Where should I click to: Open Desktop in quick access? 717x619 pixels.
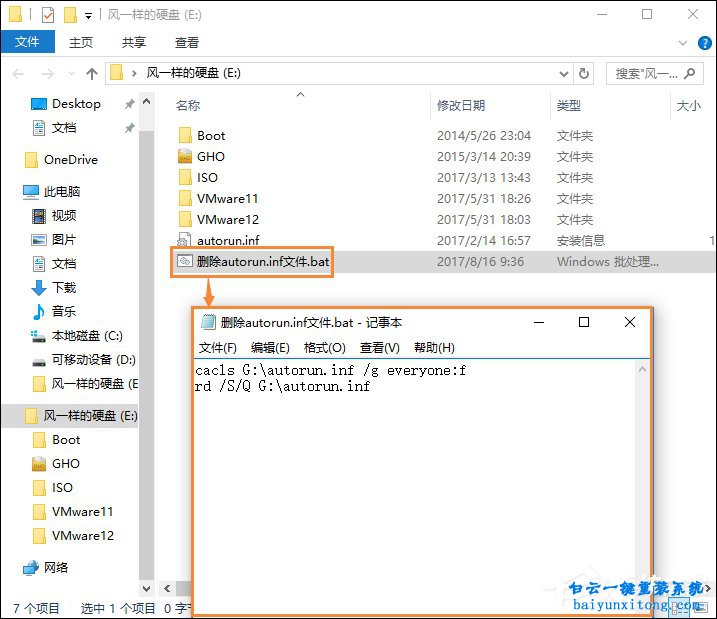(76, 104)
